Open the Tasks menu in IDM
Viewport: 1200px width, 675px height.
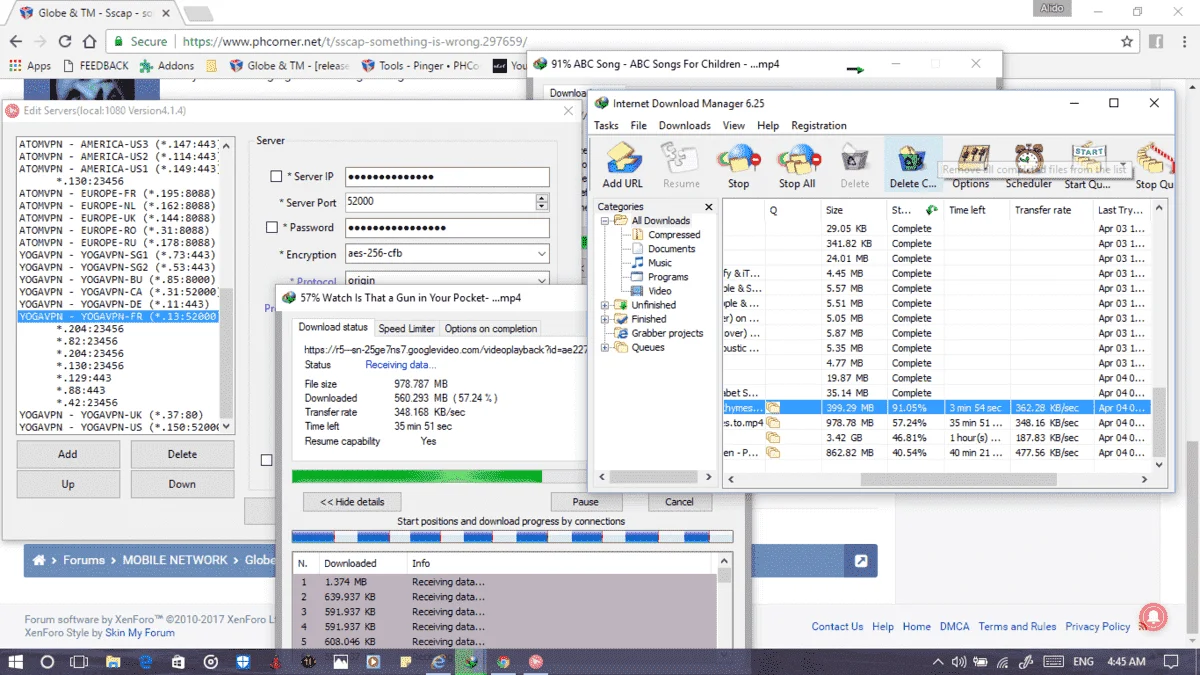[x=606, y=126]
